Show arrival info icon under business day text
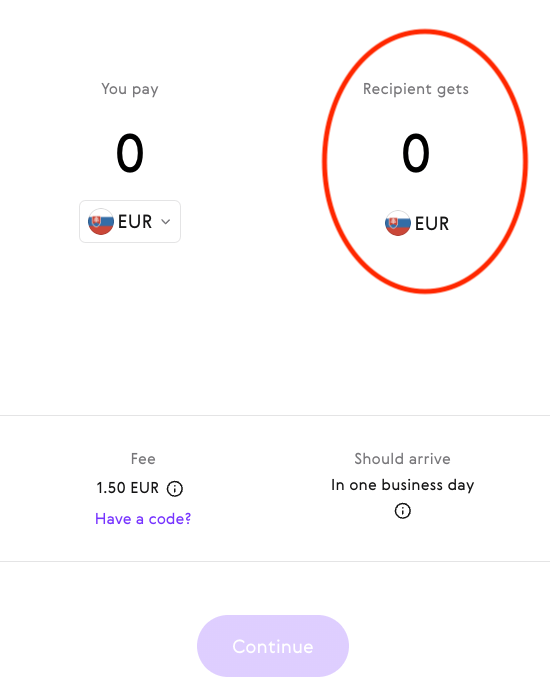The height and width of the screenshot is (698, 552). point(402,511)
